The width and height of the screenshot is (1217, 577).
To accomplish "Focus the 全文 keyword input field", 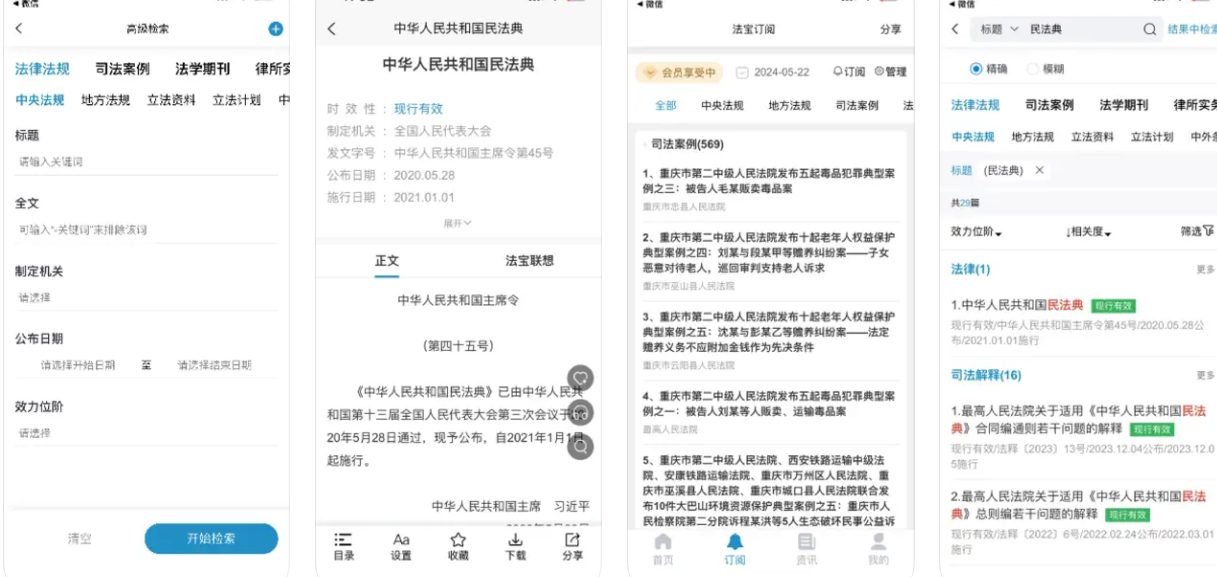I will pyautogui.click(x=146, y=229).
